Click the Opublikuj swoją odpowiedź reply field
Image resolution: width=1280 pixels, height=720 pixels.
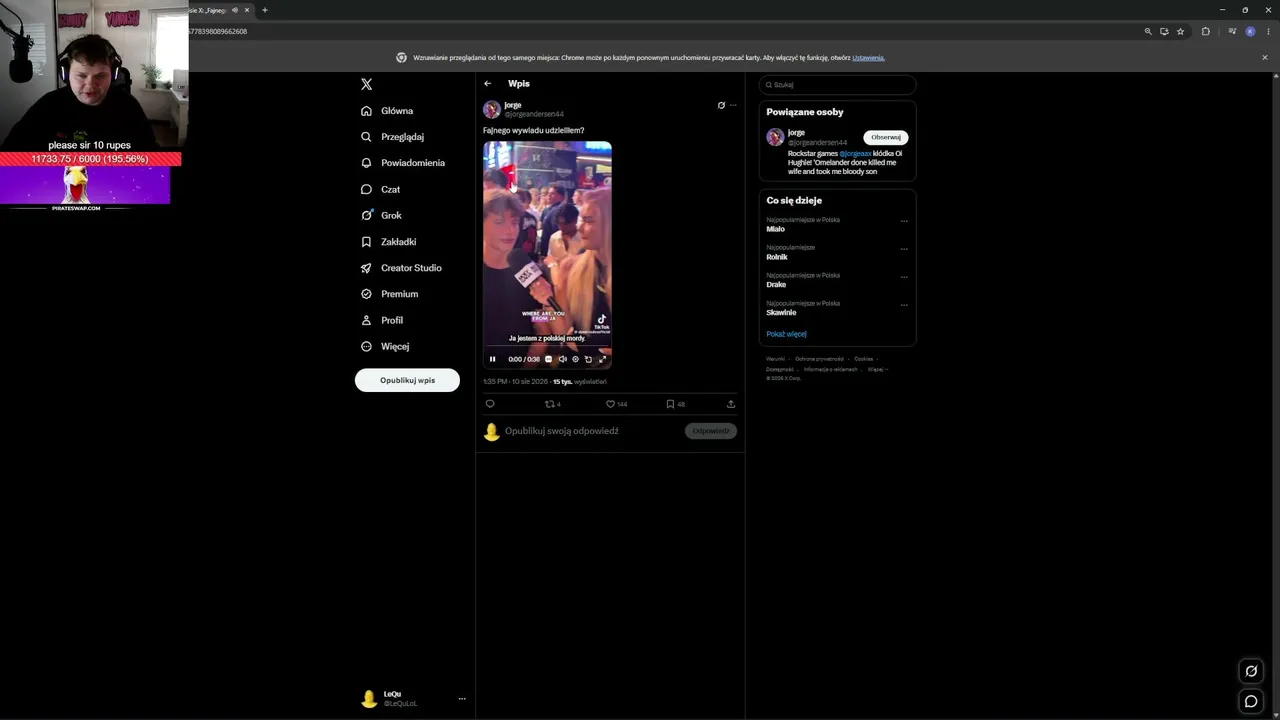(x=562, y=431)
